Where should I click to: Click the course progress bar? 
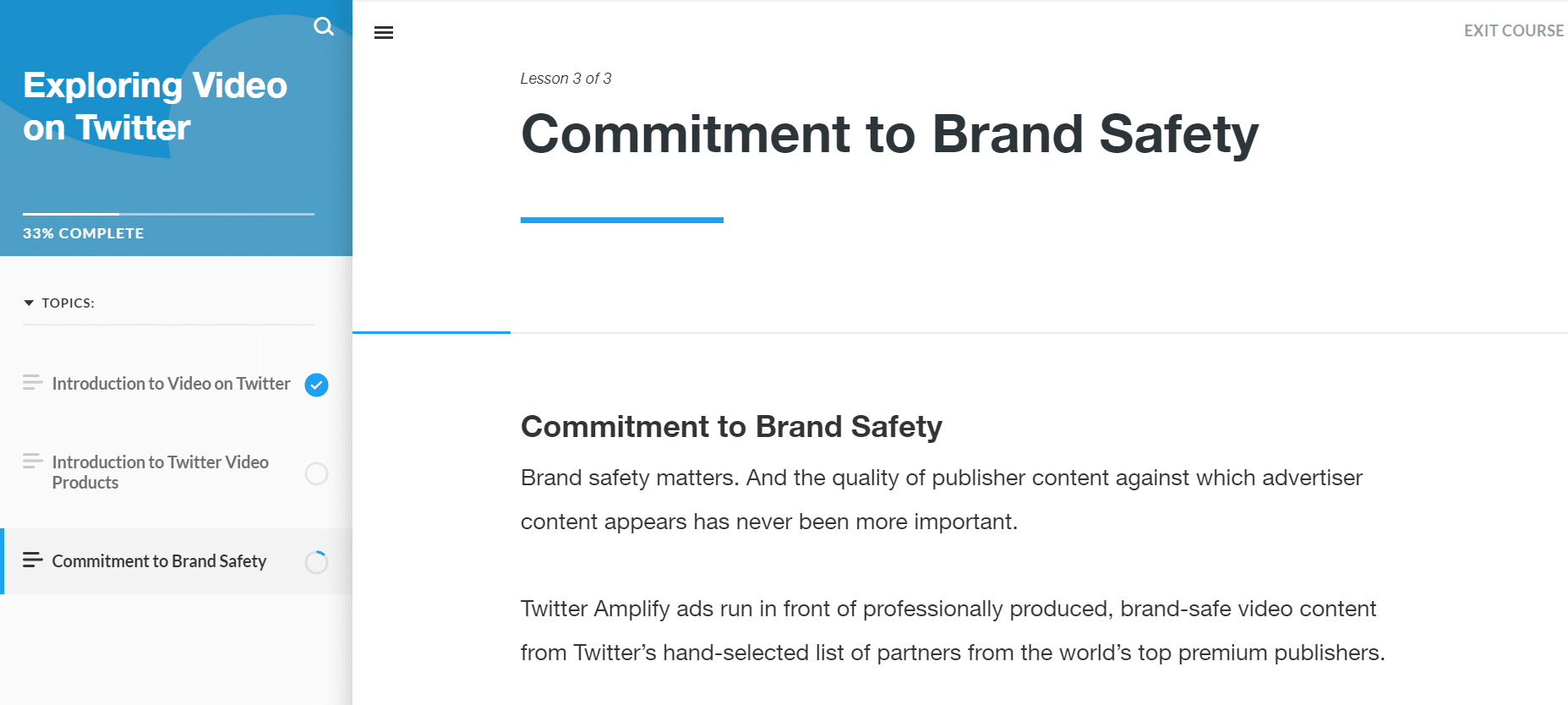pos(168,214)
